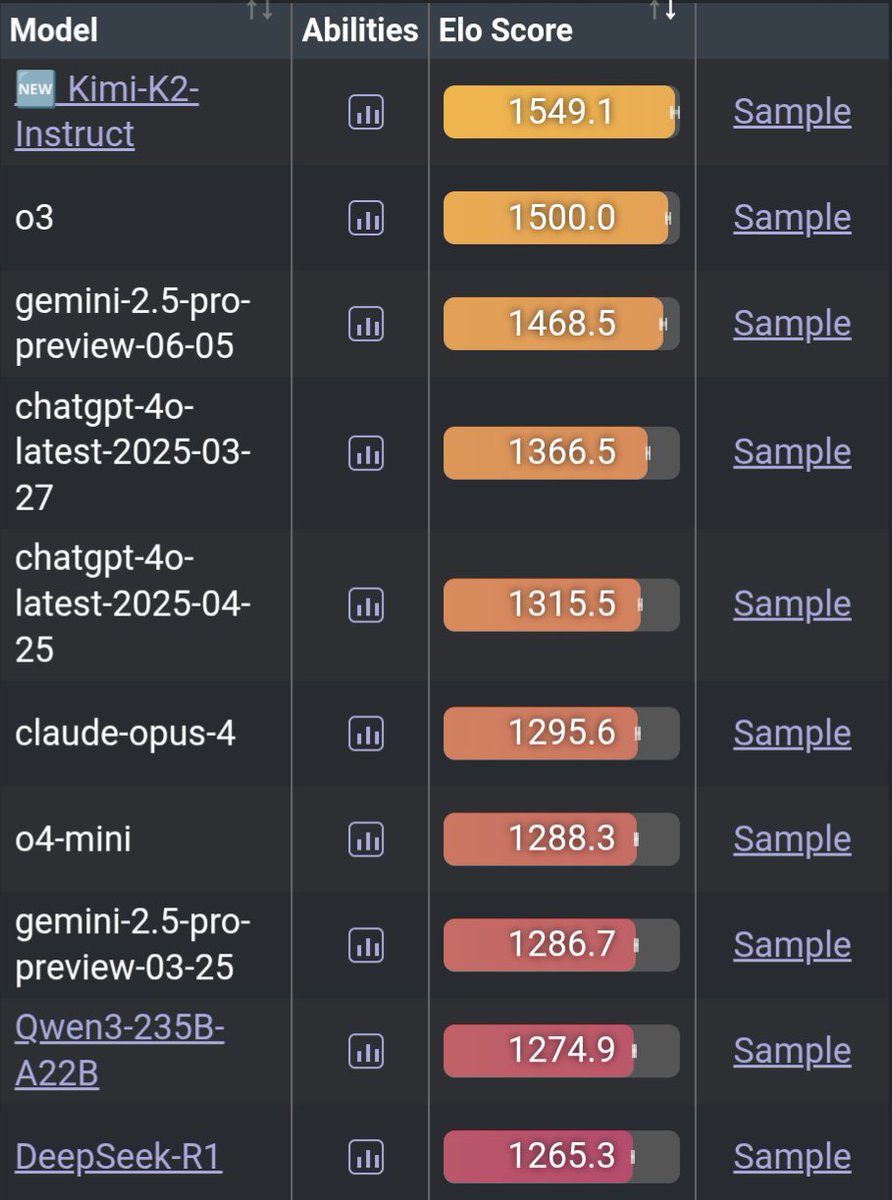Open Sample link for gemini-2.5-pro-preview-03-25
This screenshot has height=1200, width=892.
792,945
